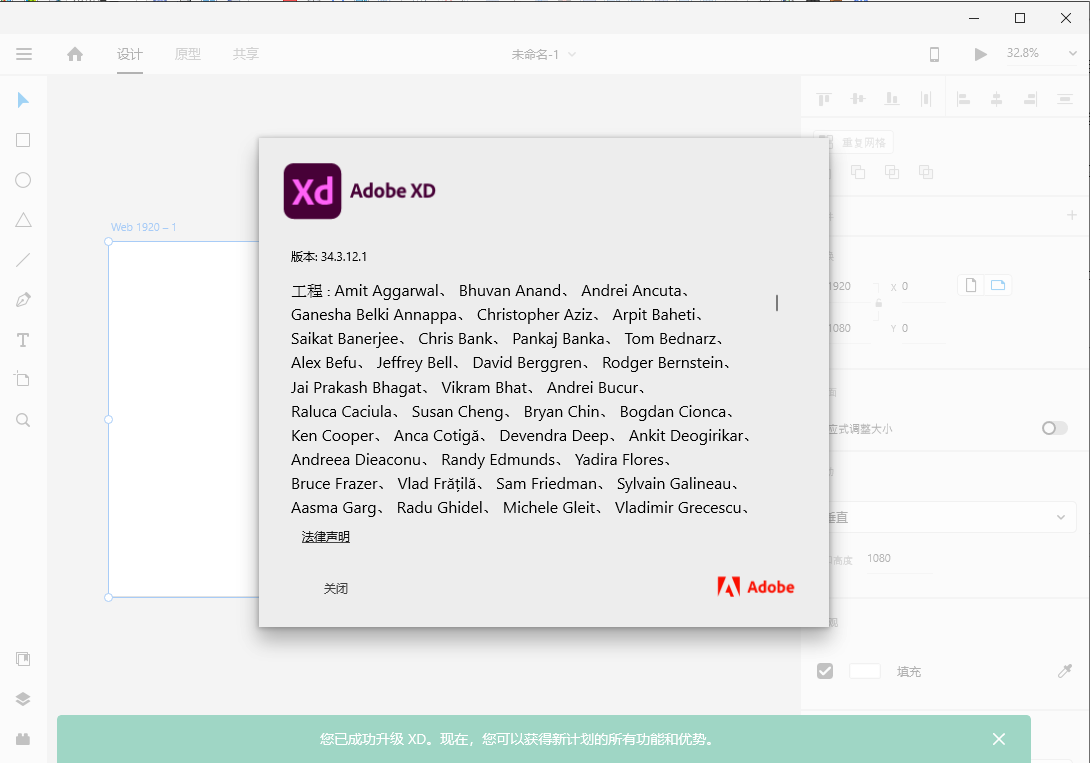Click the exclude overlap boolean icon
Image resolution: width=1090 pixels, height=763 pixels.
pyautogui.click(x=926, y=172)
